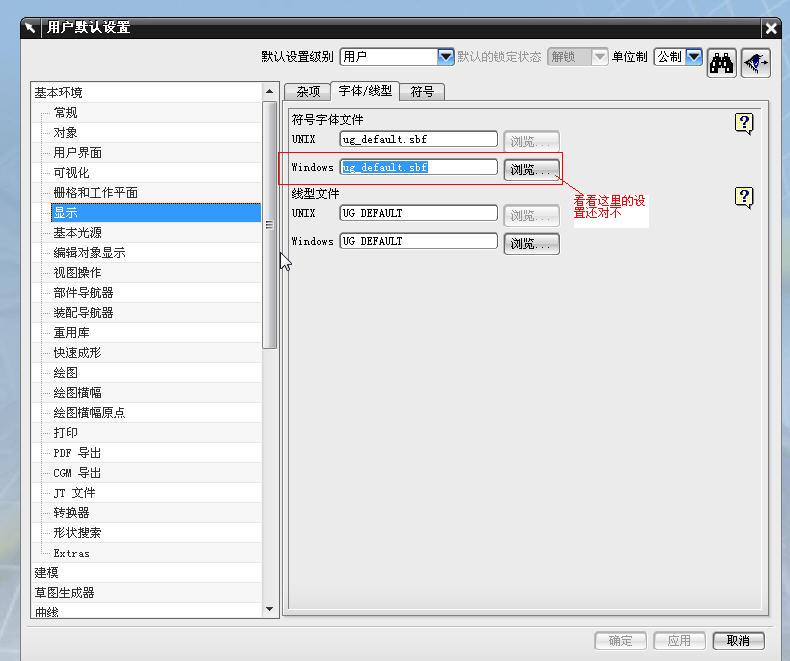Click the title bar pin icon
The height and width of the screenshot is (661, 790).
(x=30, y=27)
